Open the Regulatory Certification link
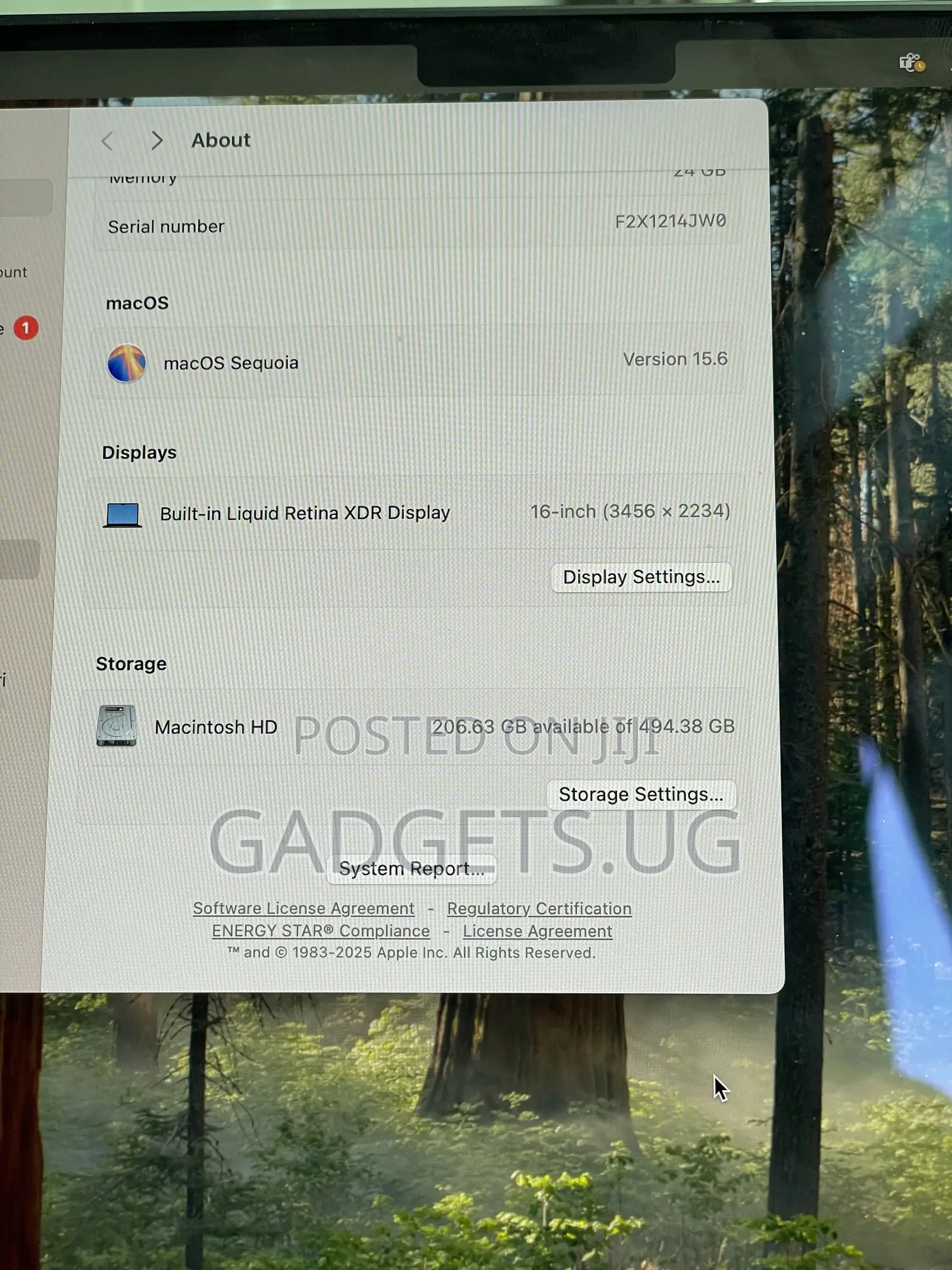 [x=539, y=909]
